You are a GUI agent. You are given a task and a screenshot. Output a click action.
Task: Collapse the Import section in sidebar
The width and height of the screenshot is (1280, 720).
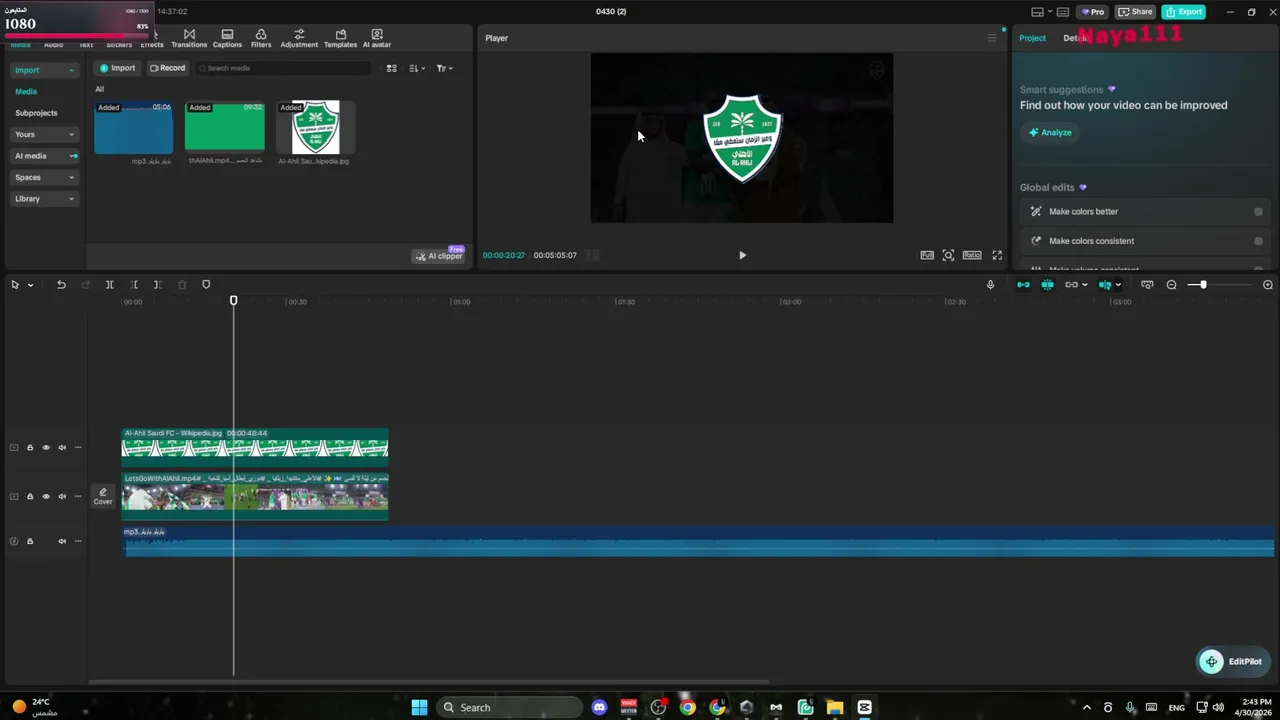[x=44, y=70]
